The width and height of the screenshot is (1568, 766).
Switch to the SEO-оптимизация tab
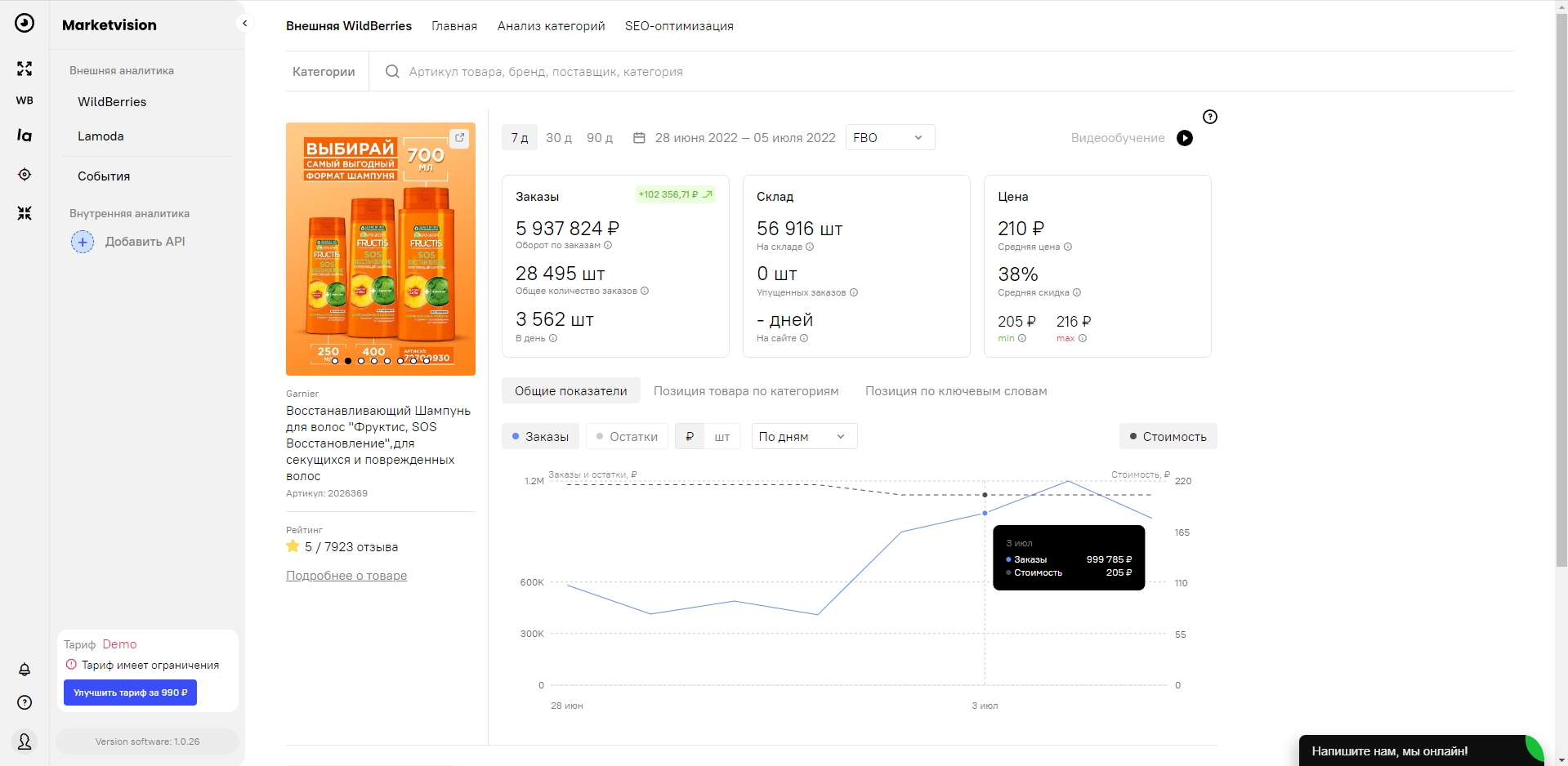point(679,26)
